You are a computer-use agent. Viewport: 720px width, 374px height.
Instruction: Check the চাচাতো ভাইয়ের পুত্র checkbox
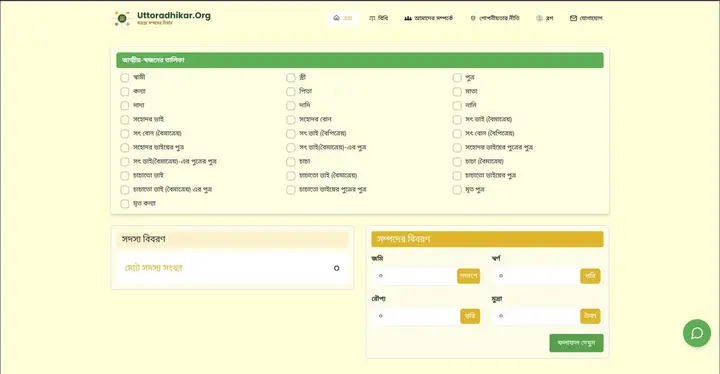click(x=457, y=176)
